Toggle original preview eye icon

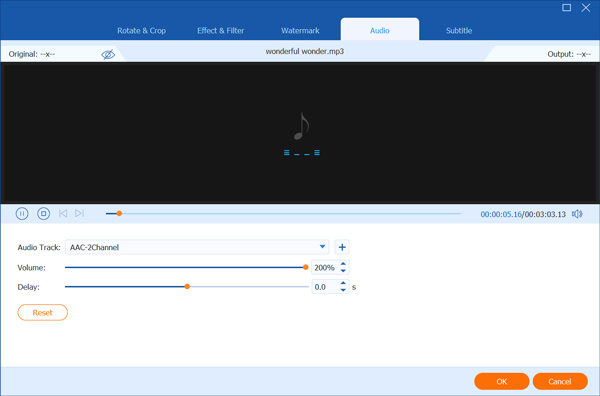[108, 54]
